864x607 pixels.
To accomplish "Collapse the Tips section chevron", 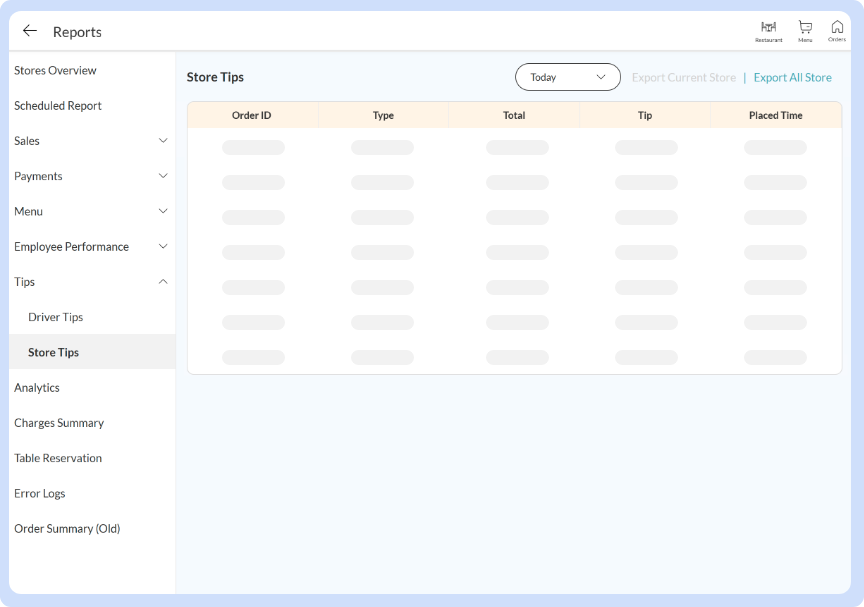I will [x=163, y=282].
